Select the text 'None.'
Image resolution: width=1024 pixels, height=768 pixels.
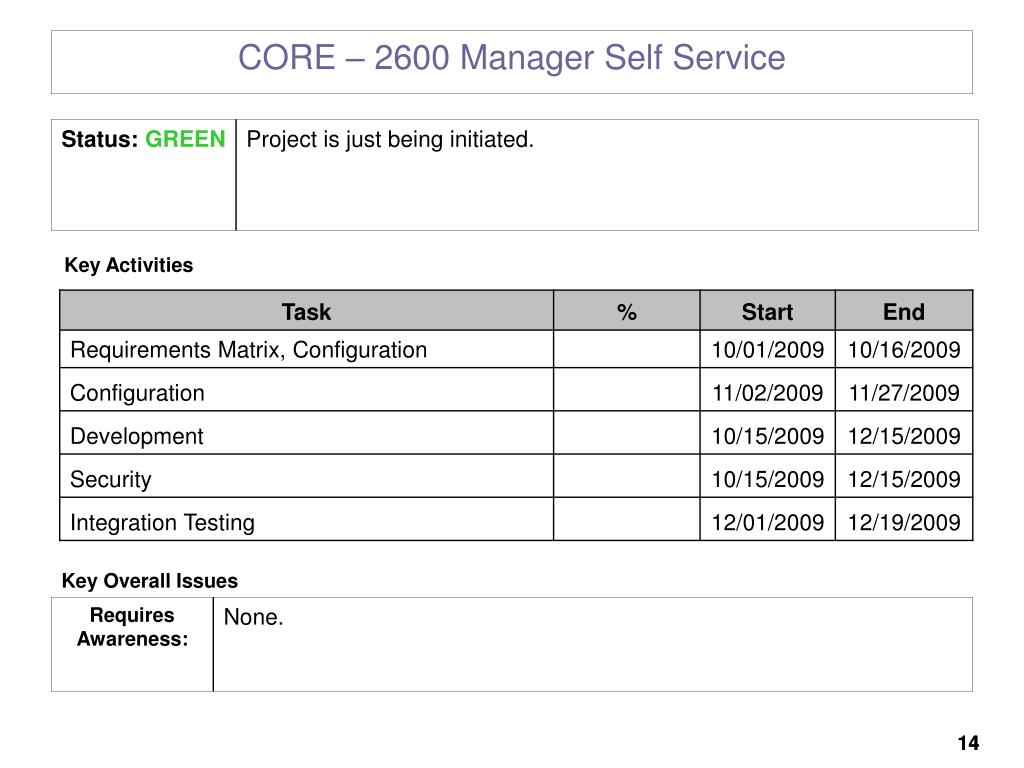[253, 617]
